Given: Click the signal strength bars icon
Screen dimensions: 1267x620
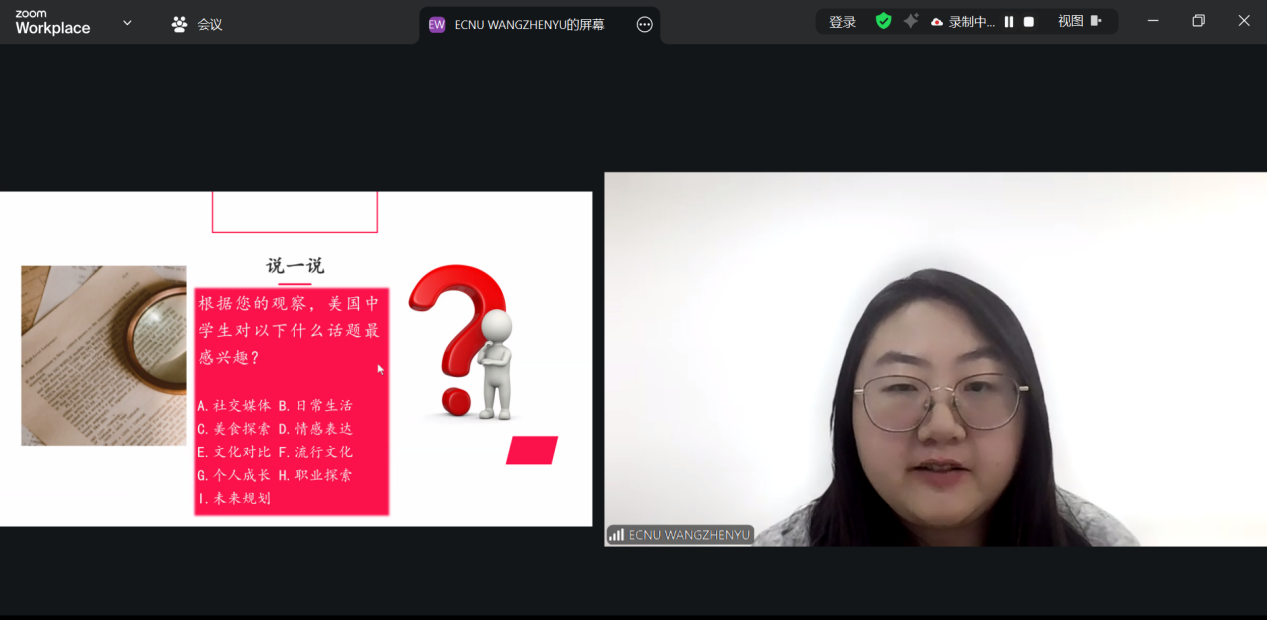Looking at the screenshot, I should [617, 535].
